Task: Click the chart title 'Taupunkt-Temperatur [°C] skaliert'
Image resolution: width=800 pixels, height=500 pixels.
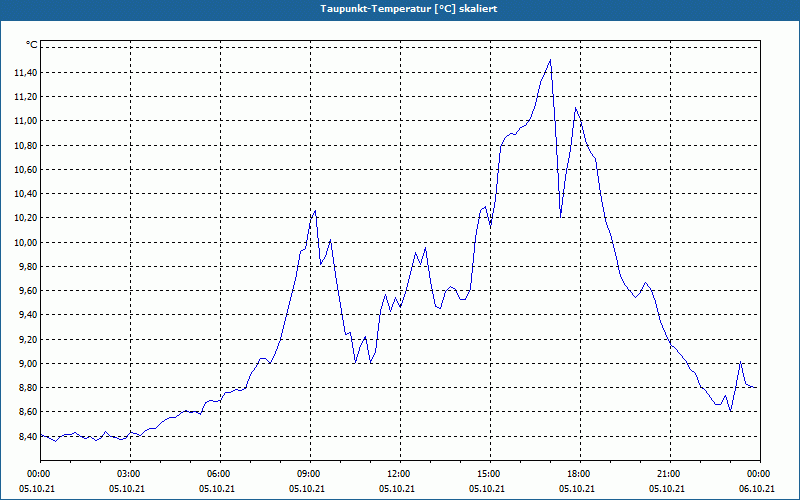Action: 409,9
